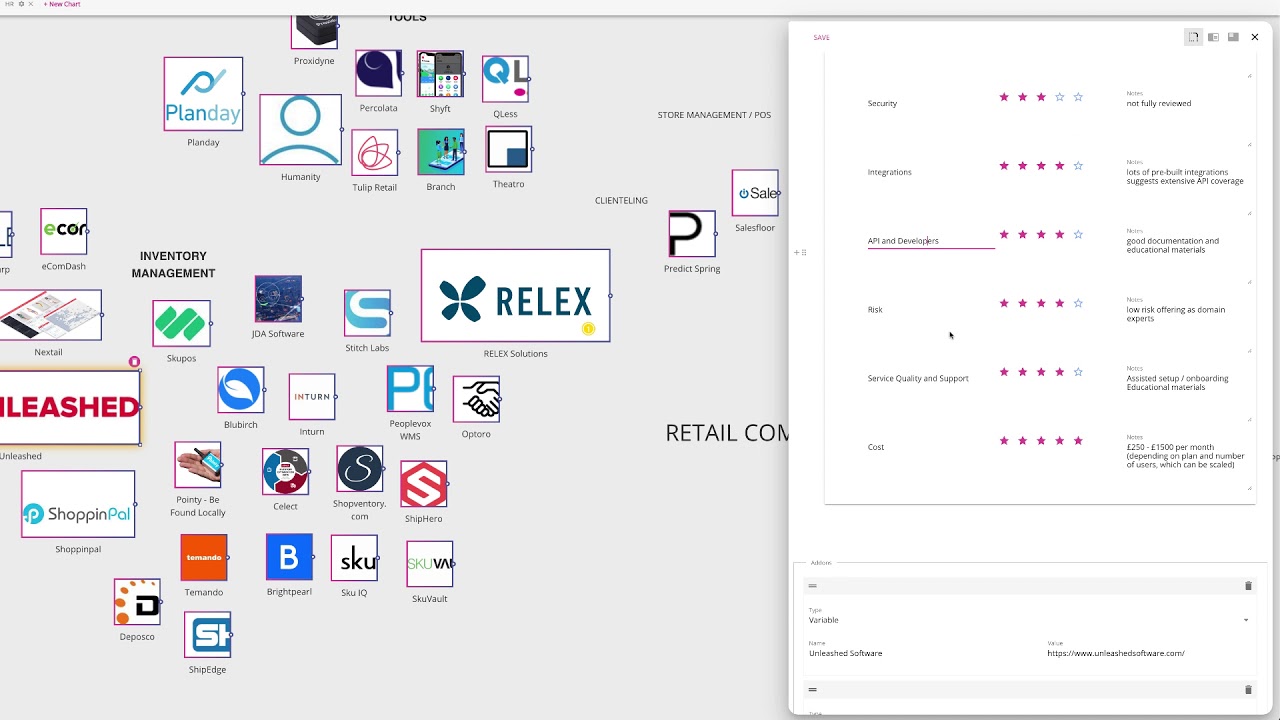Select the Theatro icon
The height and width of the screenshot is (720, 1280).
tap(508, 150)
